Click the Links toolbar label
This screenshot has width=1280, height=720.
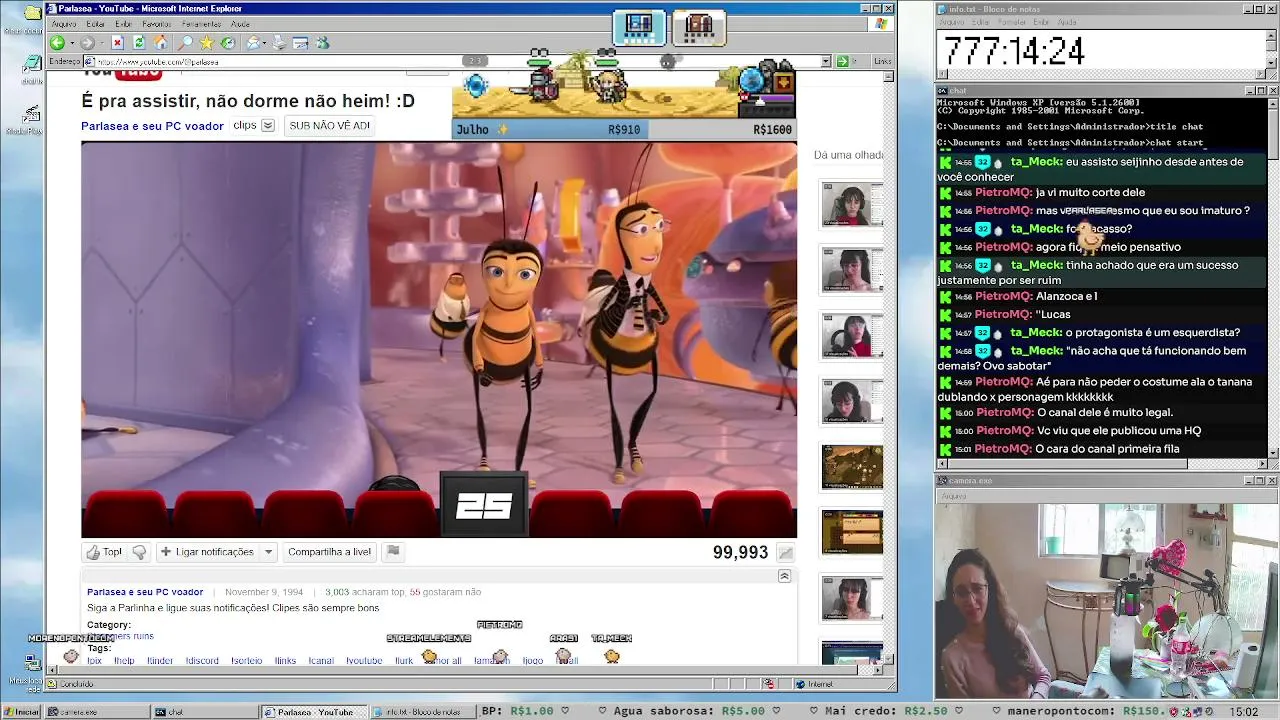tap(882, 61)
